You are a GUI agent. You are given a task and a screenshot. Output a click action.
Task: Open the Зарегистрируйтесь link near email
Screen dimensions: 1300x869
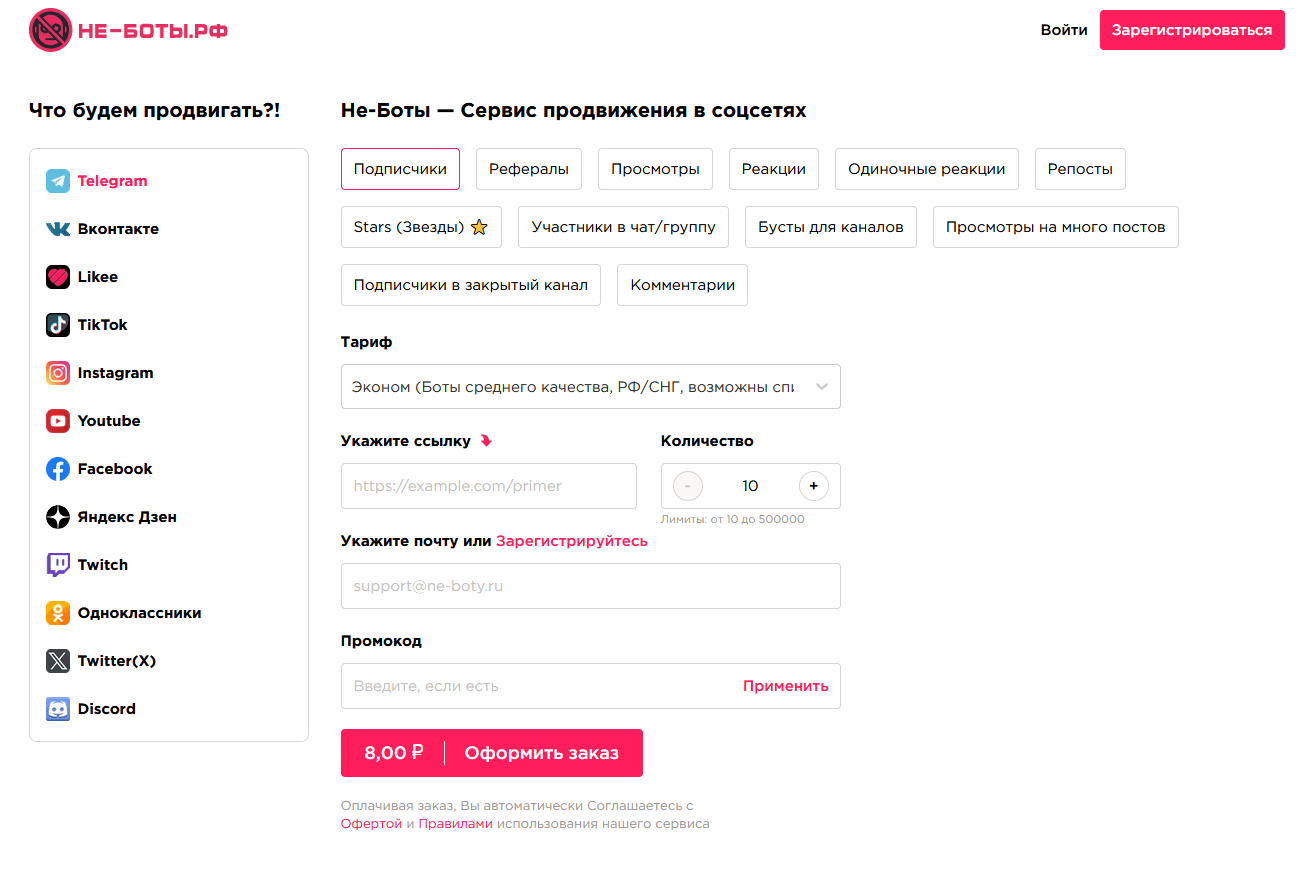tap(572, 541)
